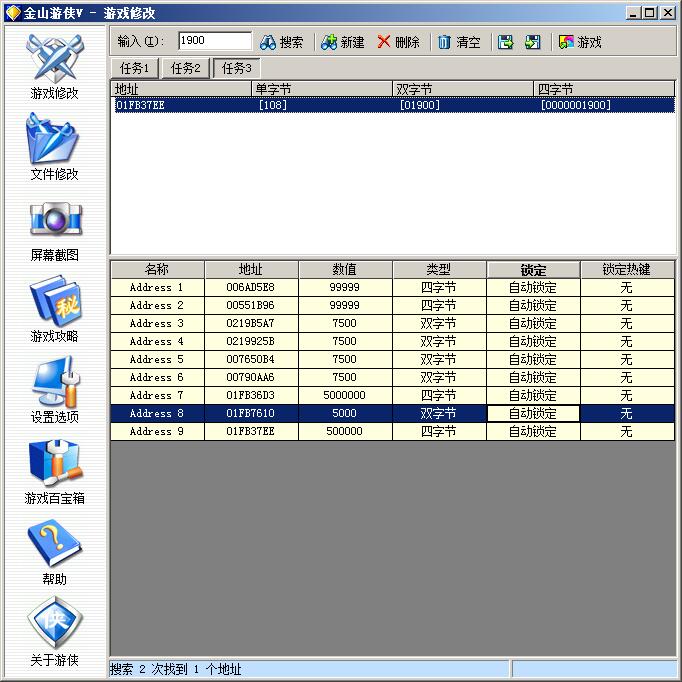Screen dimensions: 682x682
Task: Click value 99999 of Address 2
Action: tap(344, 305)
